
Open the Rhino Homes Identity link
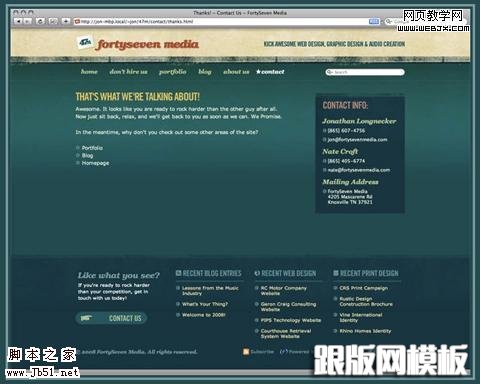[x=365, y=331]
